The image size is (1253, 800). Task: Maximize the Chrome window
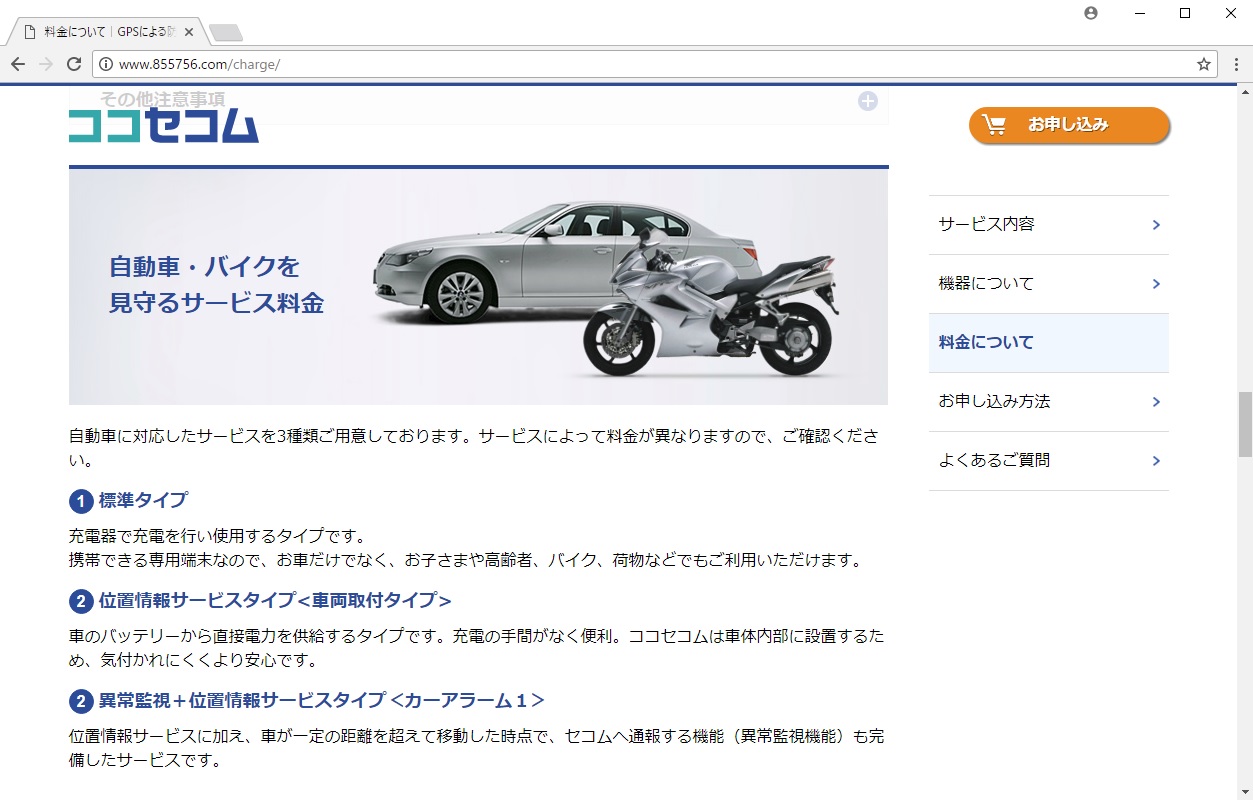point(1185,13)
